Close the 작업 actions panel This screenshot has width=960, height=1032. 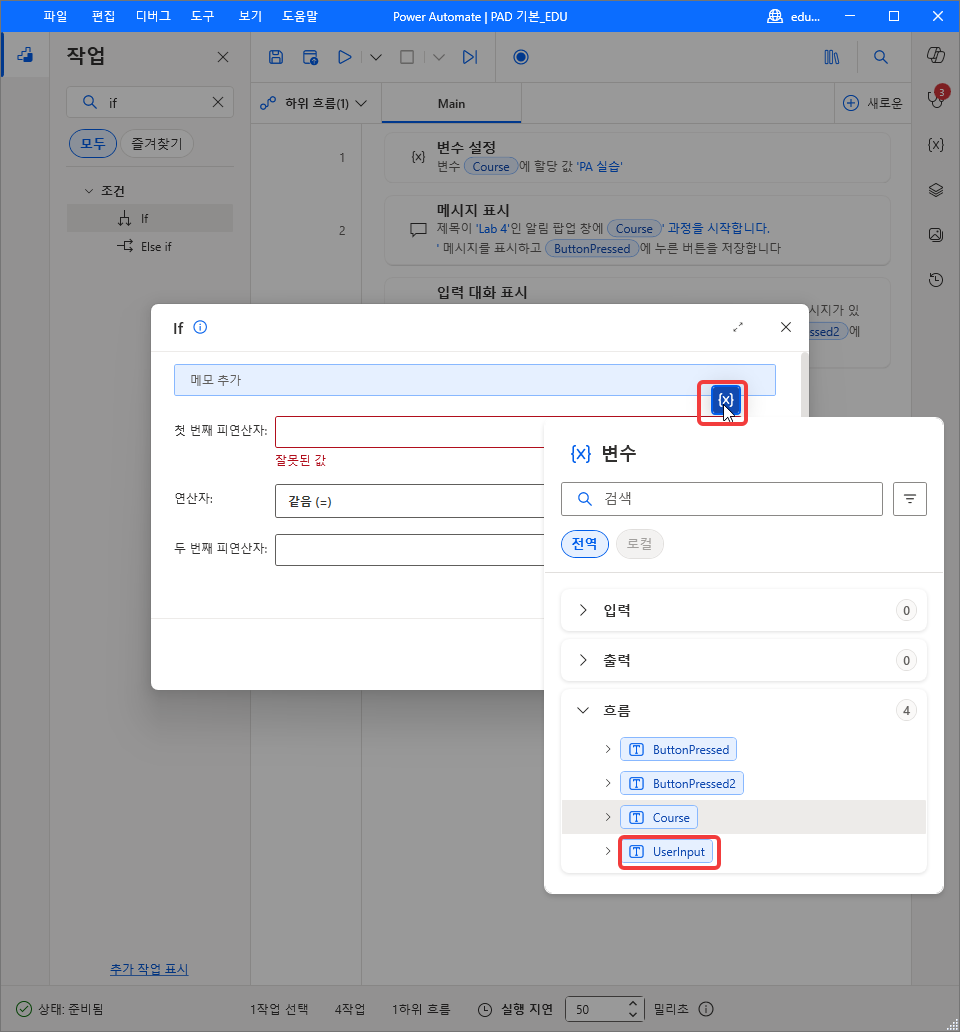click(223, 57)
